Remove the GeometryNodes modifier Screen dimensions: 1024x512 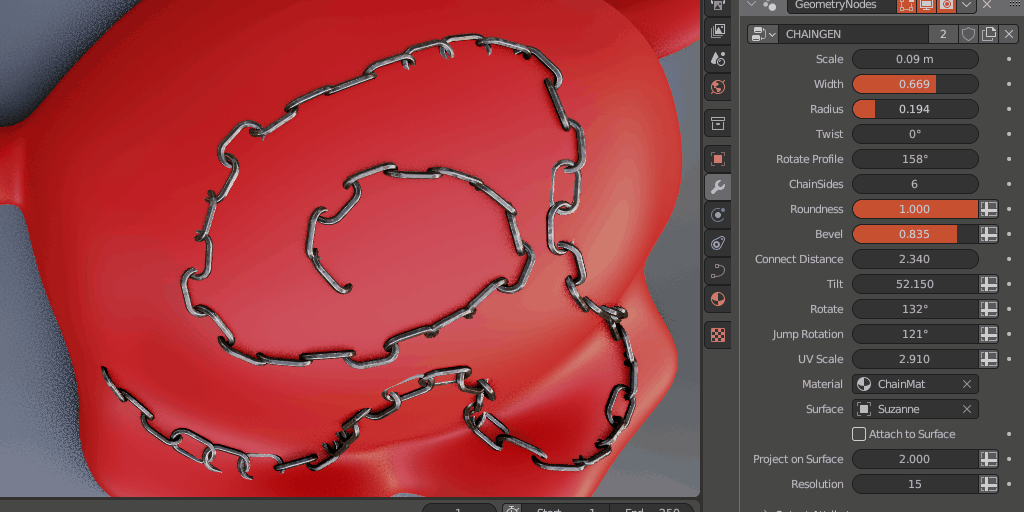click(x=987, y=5)
